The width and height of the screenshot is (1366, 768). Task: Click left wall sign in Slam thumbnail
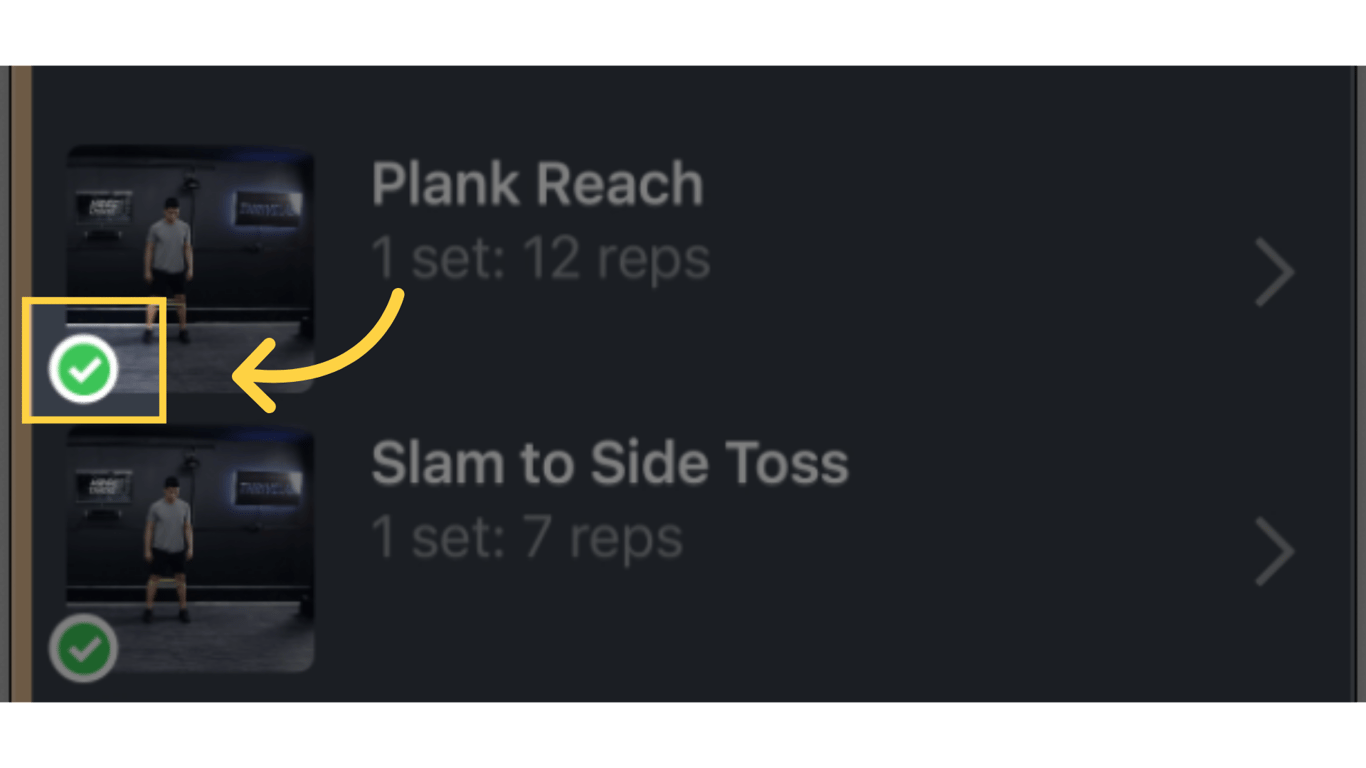point(103,487)
